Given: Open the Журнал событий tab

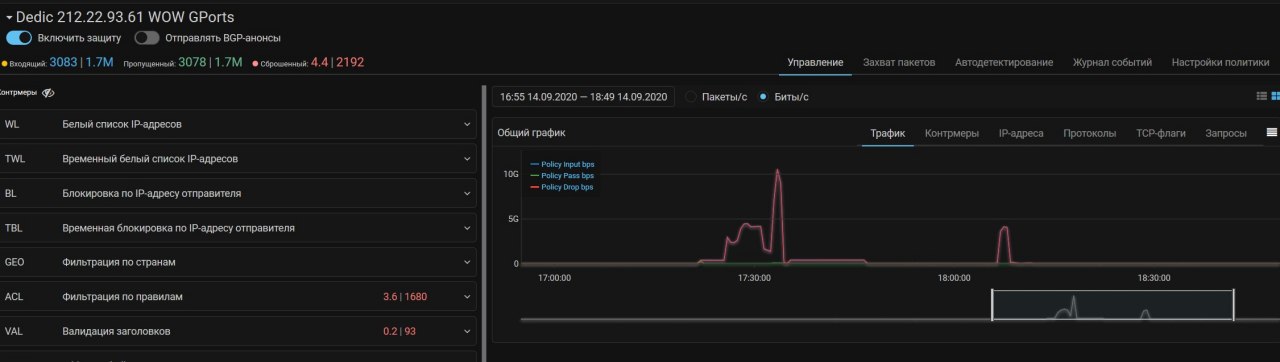Looking at the screenshot, I should coord(1112,62).
